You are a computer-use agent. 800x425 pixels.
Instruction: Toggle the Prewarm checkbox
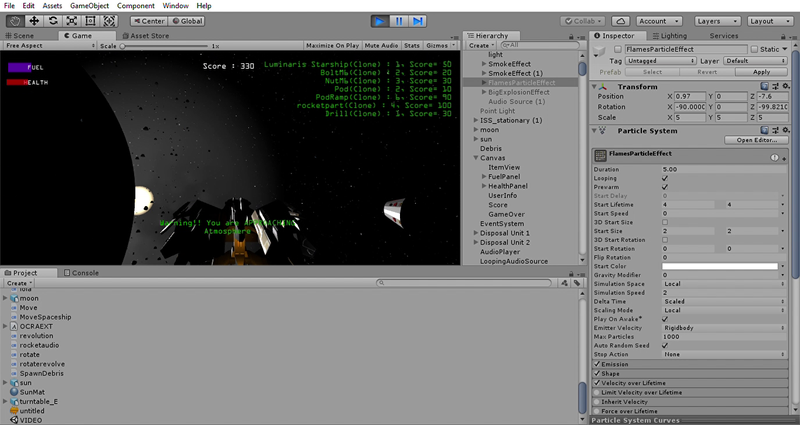coord(666,187)
